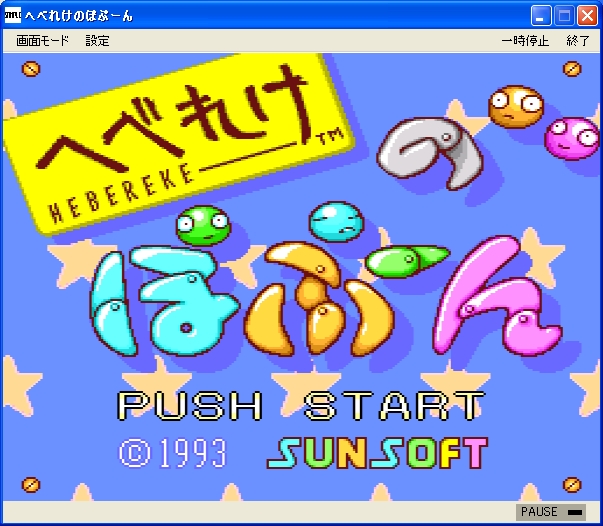Screen dimensions: 603x526
Task: Click the window title へべれけのぽぷーん
Action: click(79, 16)
